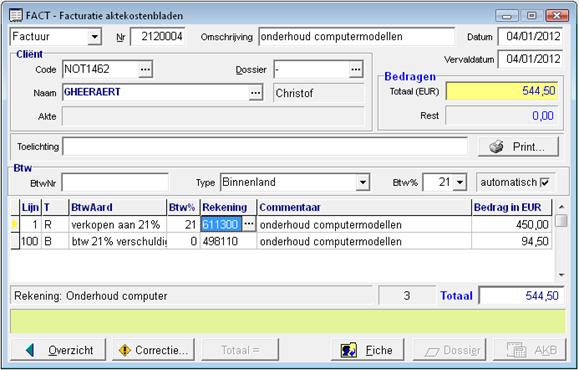This screenshot has height=370, width=579.
Task: Open the Rekening 611300 lookup ellipsis
Action: click(x=249, y=224)
